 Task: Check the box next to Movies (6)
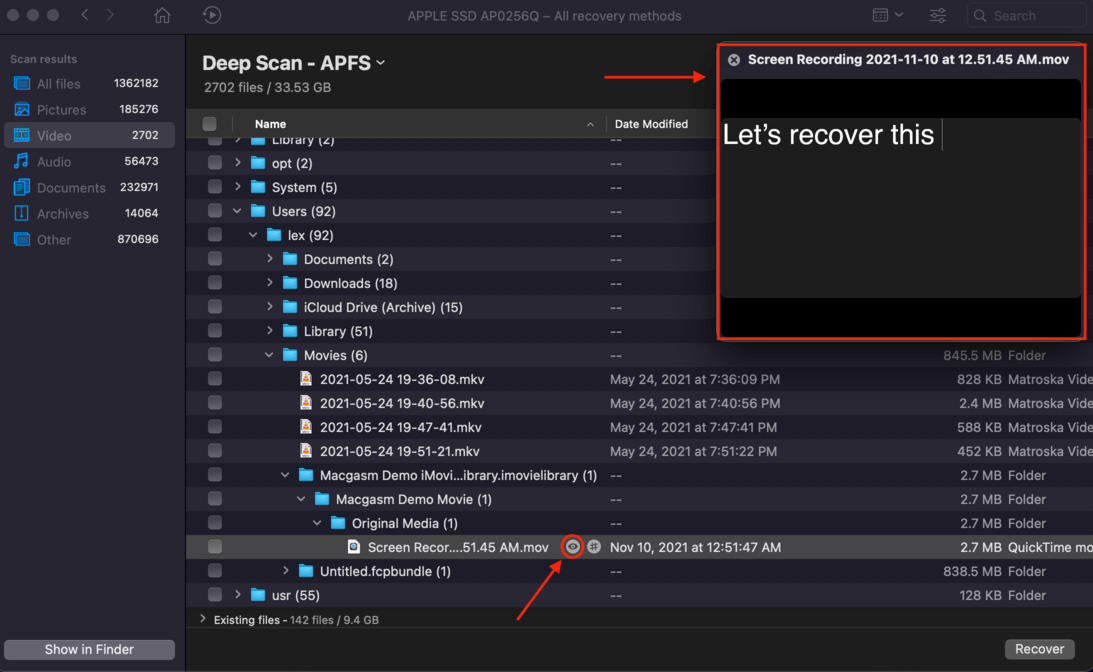[215, 355]
